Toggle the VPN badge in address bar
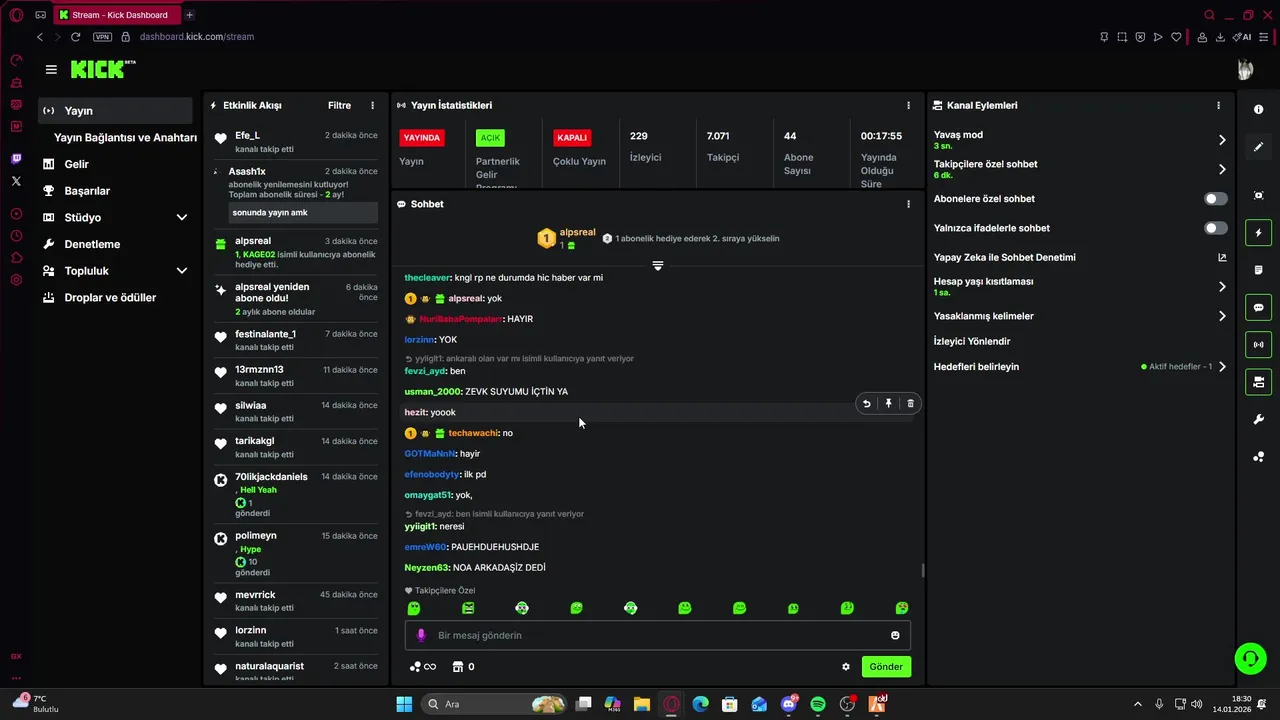This screenshot has height=720, width=1280. click(x=102, y=37)
